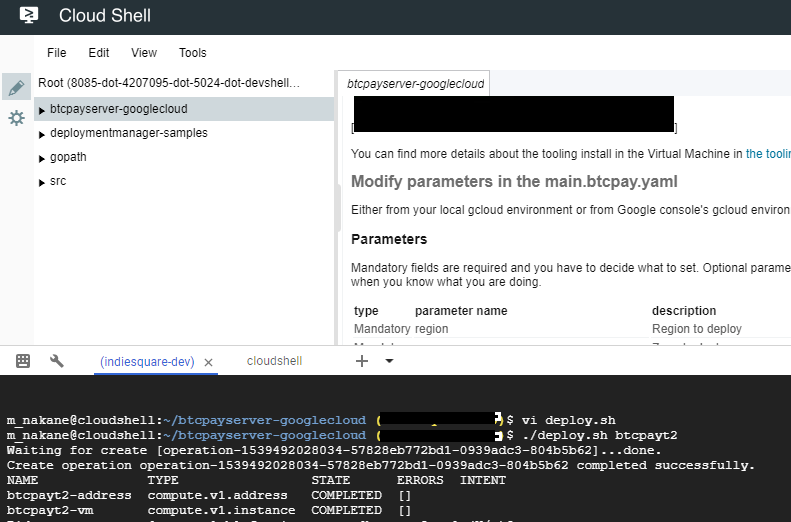The height and width of the screenshot is (522, 791).
Task: Click './deploy.sh btcpayt2' command in terminal
Action: (599, 435)
